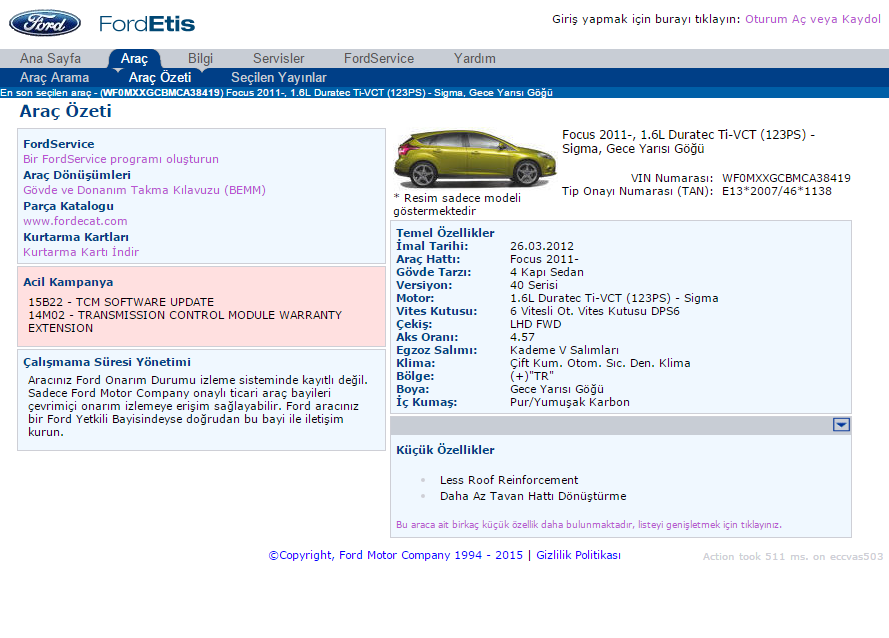Click the FordEtis wordmark
This screenshot has width=889, height=638.
point(146,24)
